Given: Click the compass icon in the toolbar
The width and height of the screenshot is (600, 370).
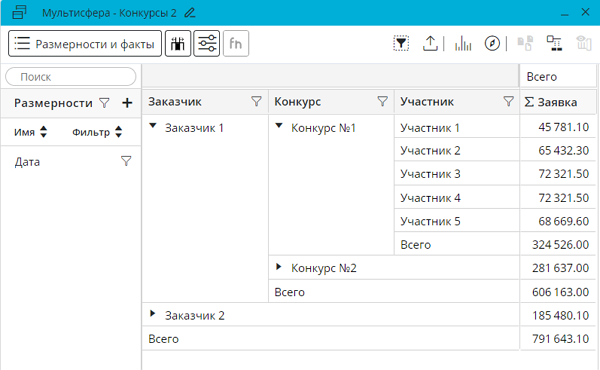Looking at the screenshot, I should pos(492,44).
